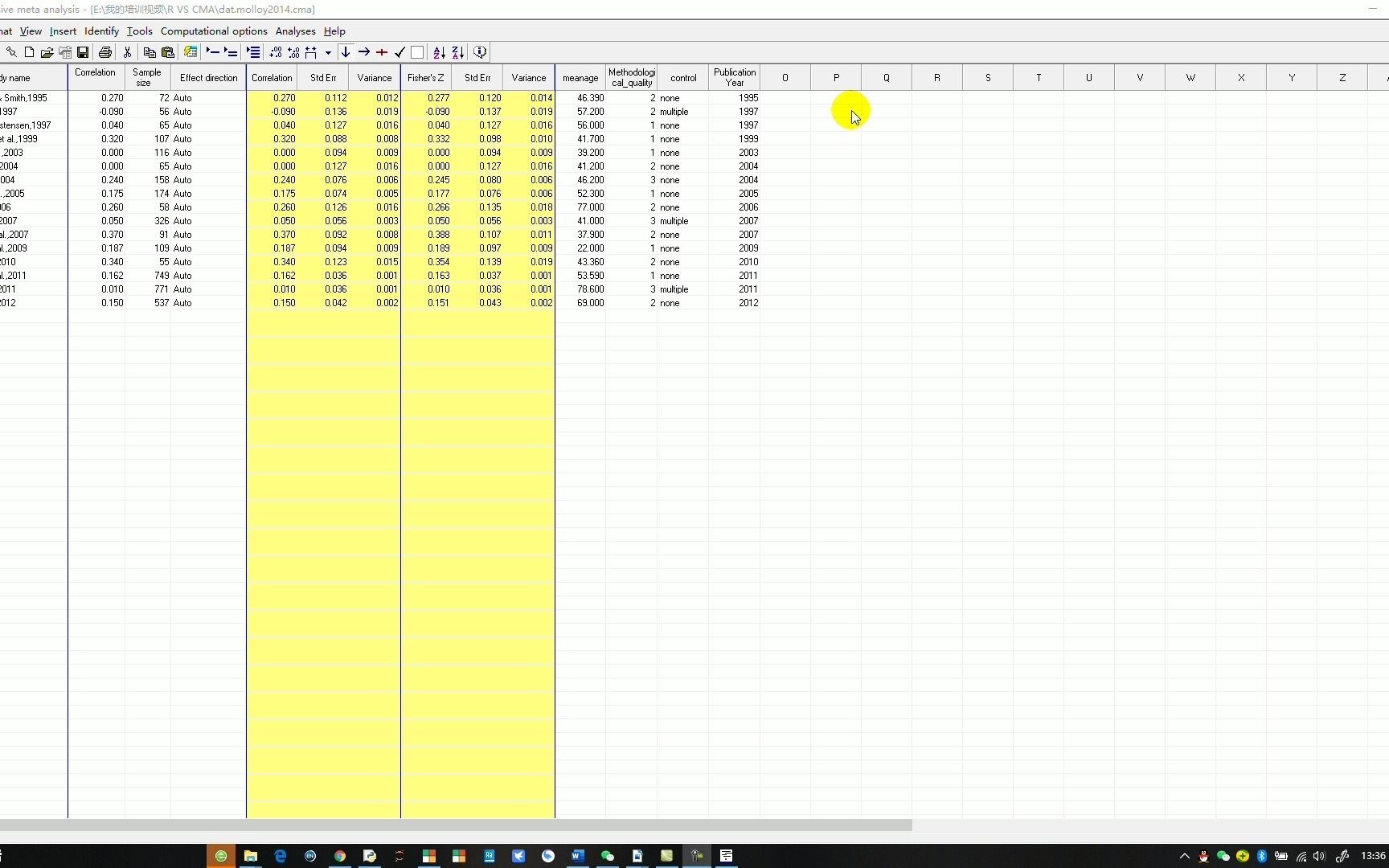Click the lightning grid run-analysis icon
Screen dimensions: 1389x868
click(191, 52)
